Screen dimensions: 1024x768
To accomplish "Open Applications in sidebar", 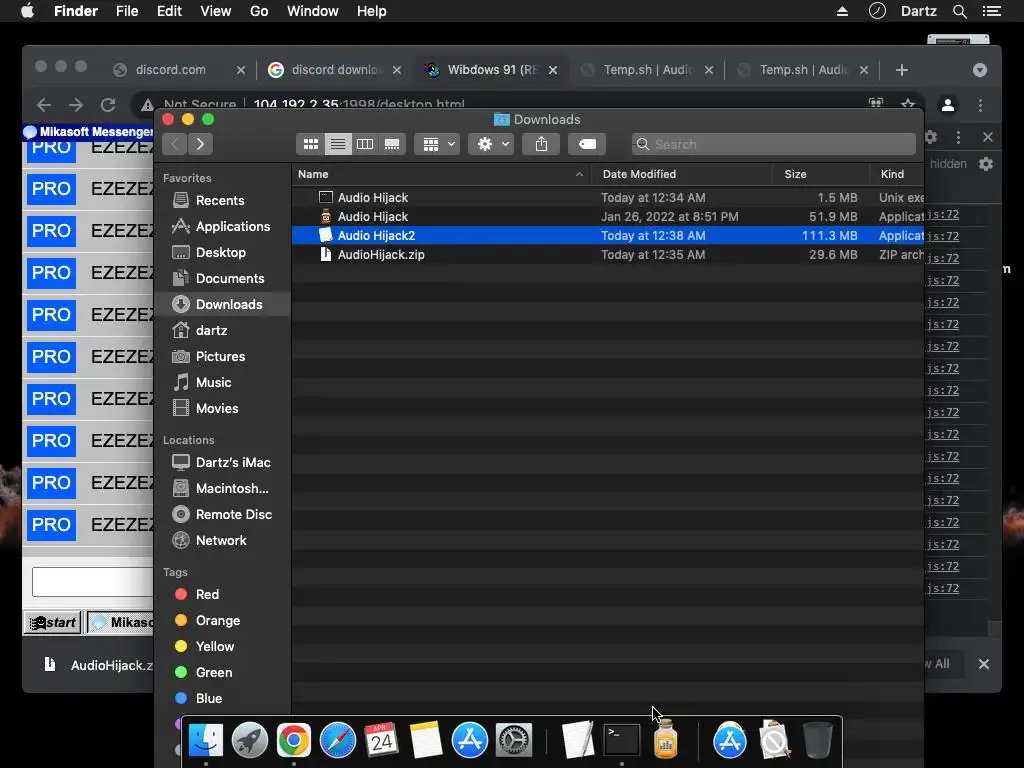I will [221, 227].
